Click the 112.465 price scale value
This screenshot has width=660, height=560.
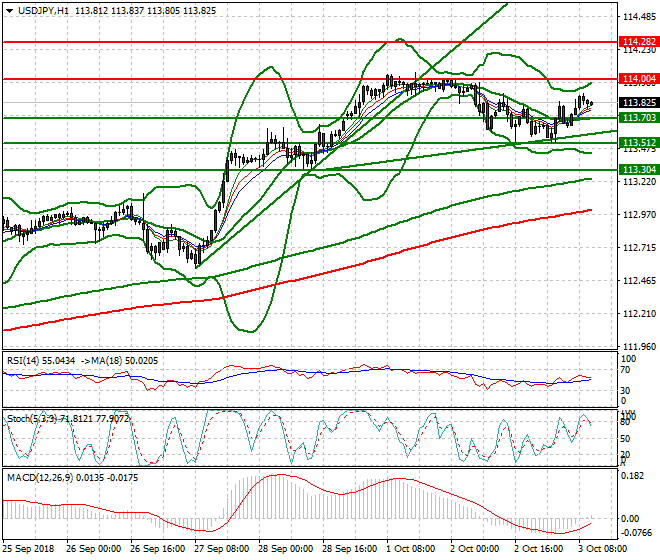tap(639, 280)
